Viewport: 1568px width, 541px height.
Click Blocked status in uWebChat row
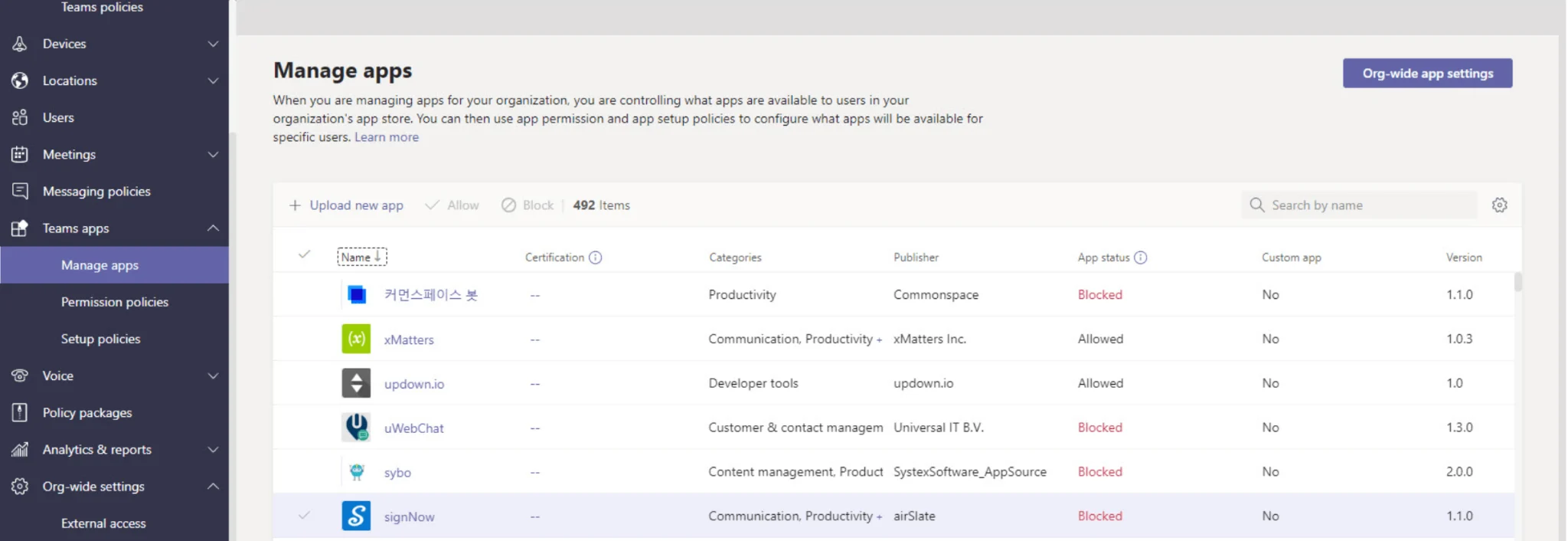(1100, 428)
